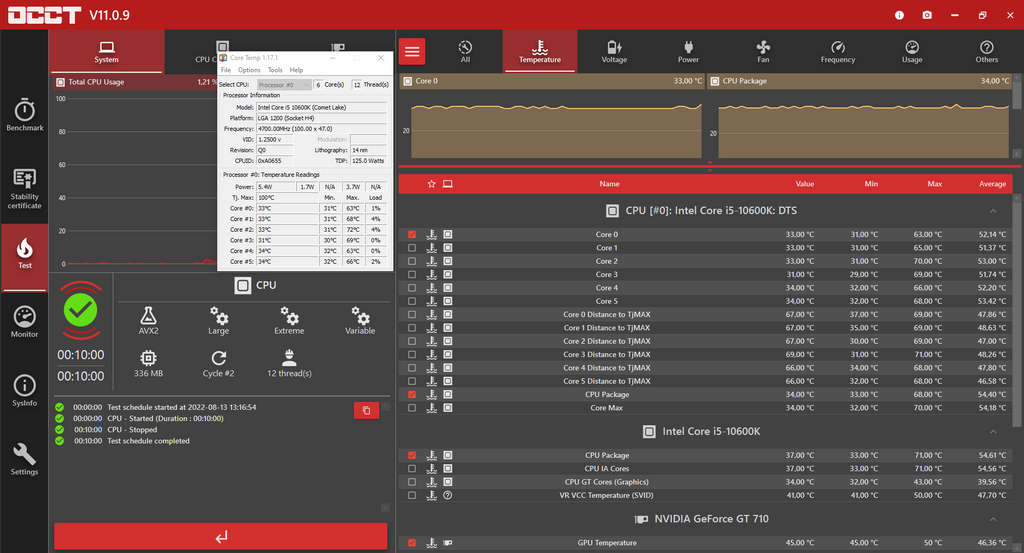This screenshot has width=1024, height=553.
Task: Switch to the Frequency tab
Action: tap(838, 52)
